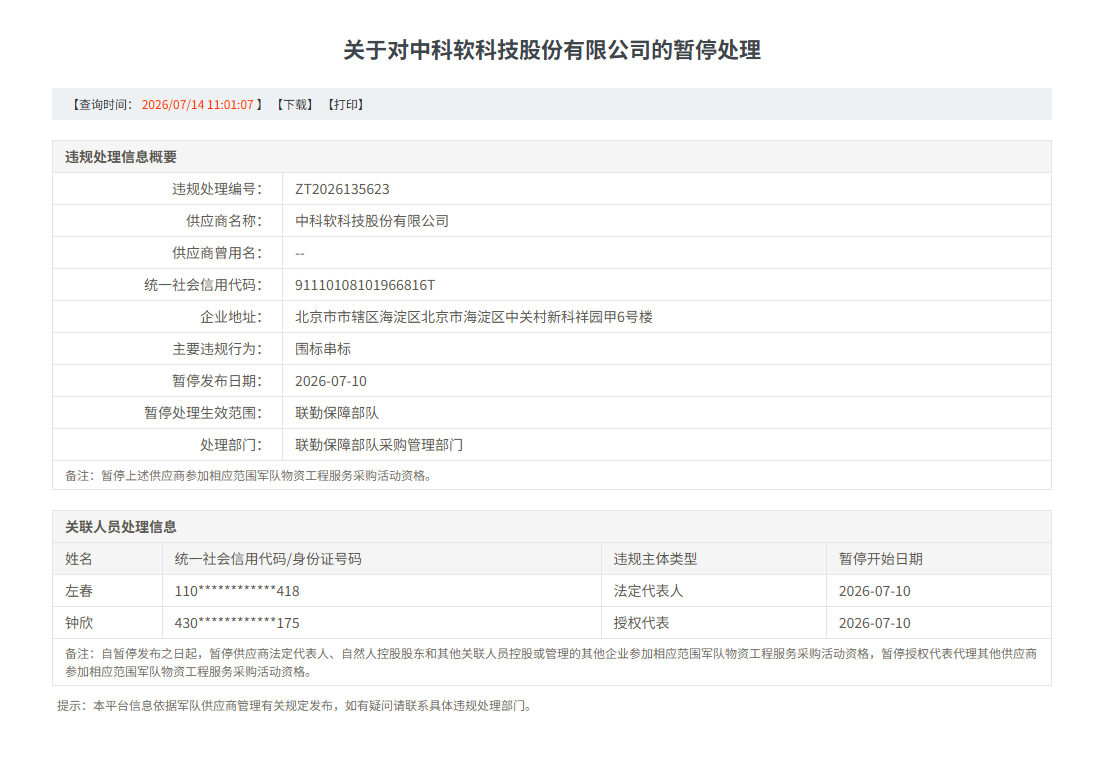Click the 统一社会信用代码/身份证号码 column header
The width and height of the screenshot is (1109, 764).
tap(268, 559)
